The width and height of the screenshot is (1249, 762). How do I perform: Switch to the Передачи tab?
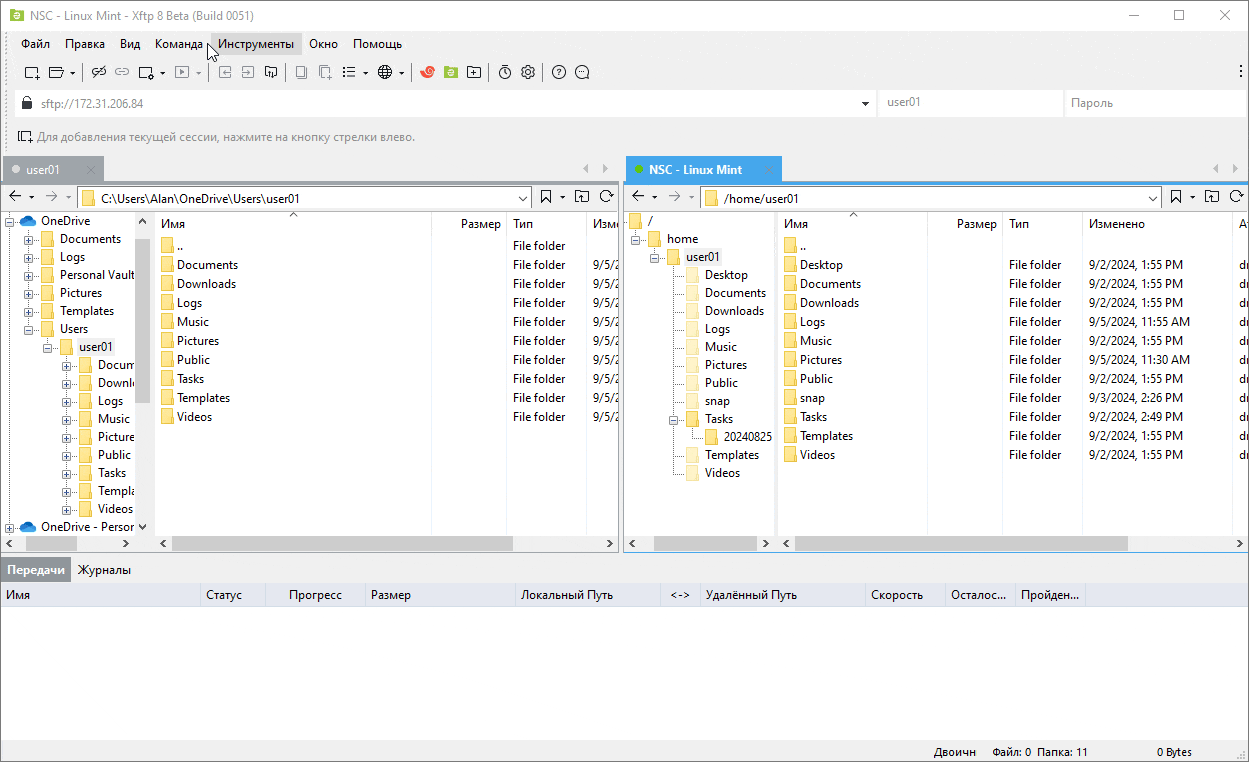pyautogui.click(x=36, y=570)
